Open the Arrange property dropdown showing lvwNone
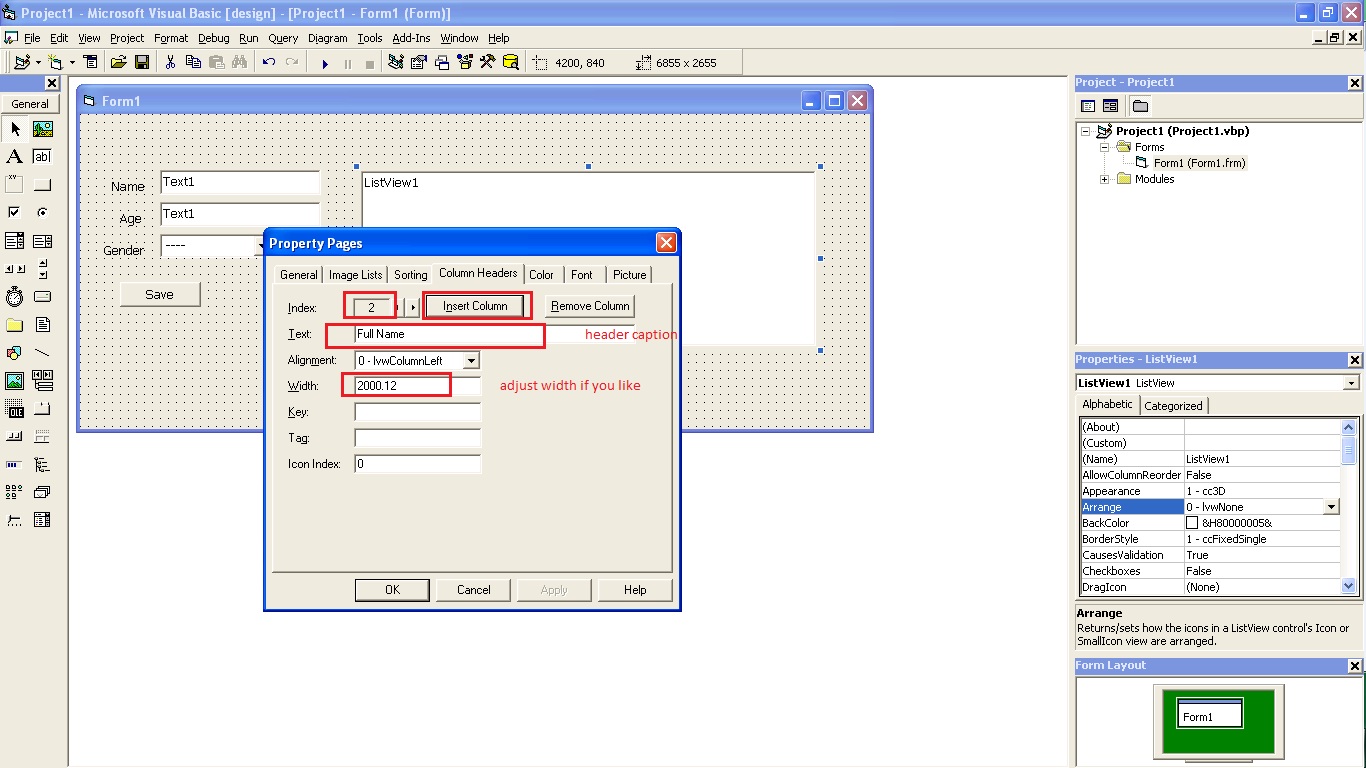This screenshot has width=1366, height=768. click(x=1331, y=507)
